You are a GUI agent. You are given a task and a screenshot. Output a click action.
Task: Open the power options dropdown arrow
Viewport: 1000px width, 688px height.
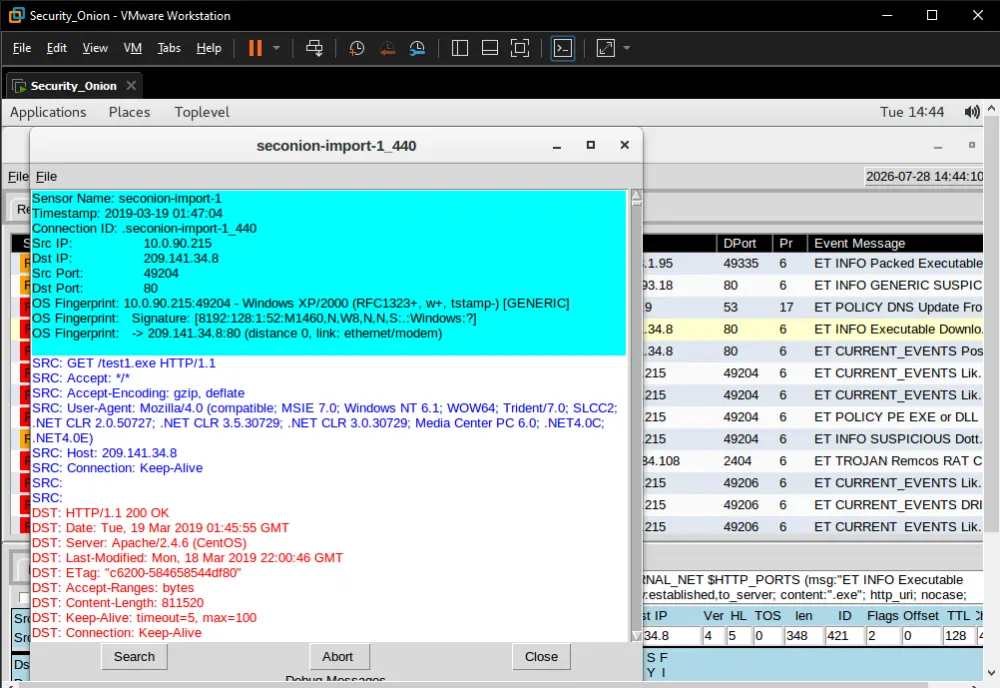276,48
